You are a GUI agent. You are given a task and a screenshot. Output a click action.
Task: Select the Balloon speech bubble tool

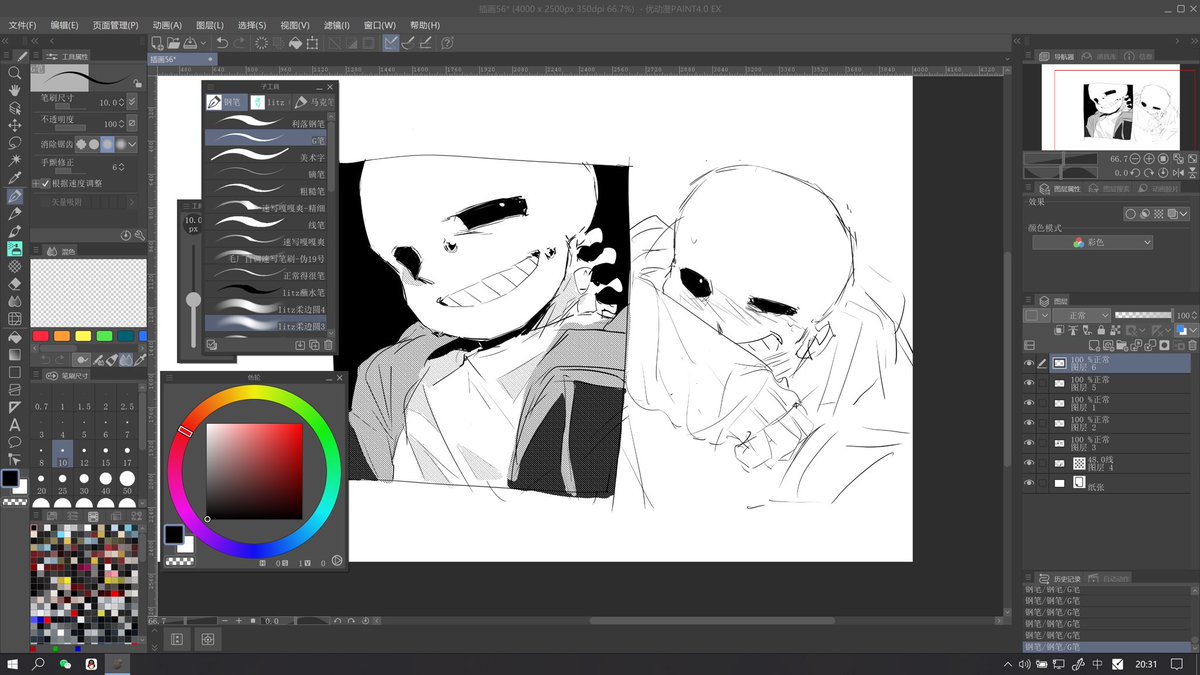click(x=14, y=442)
